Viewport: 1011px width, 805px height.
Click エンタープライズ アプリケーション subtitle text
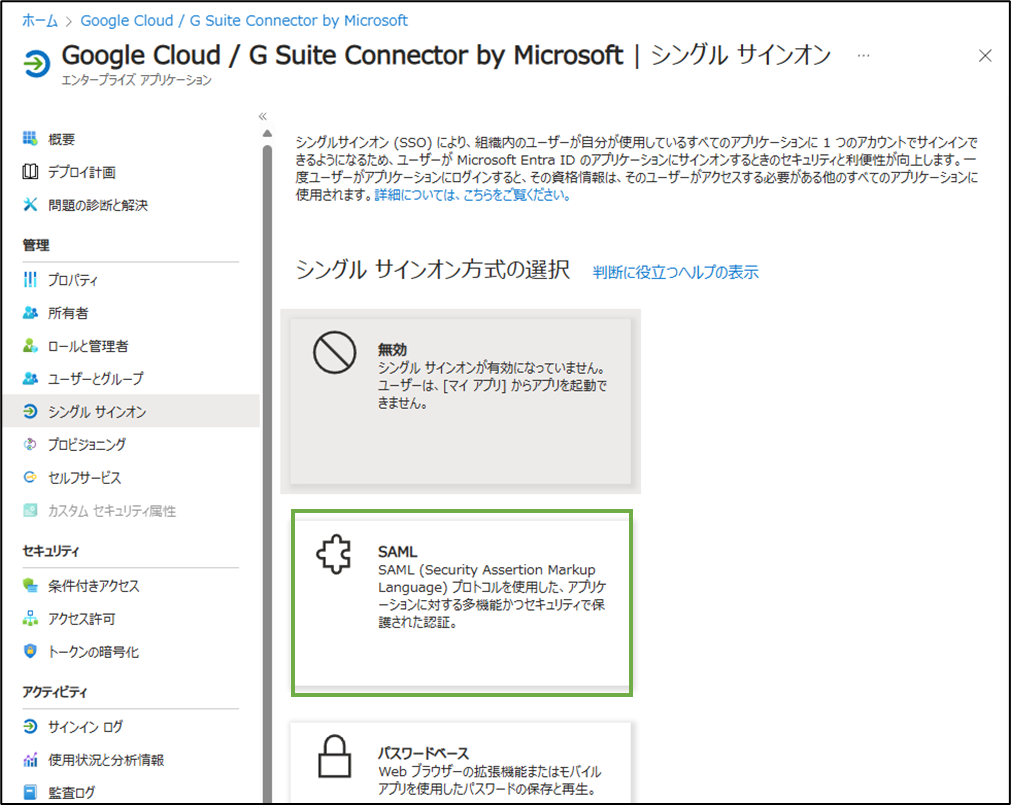pyautogui.click(x=137, y=80)
